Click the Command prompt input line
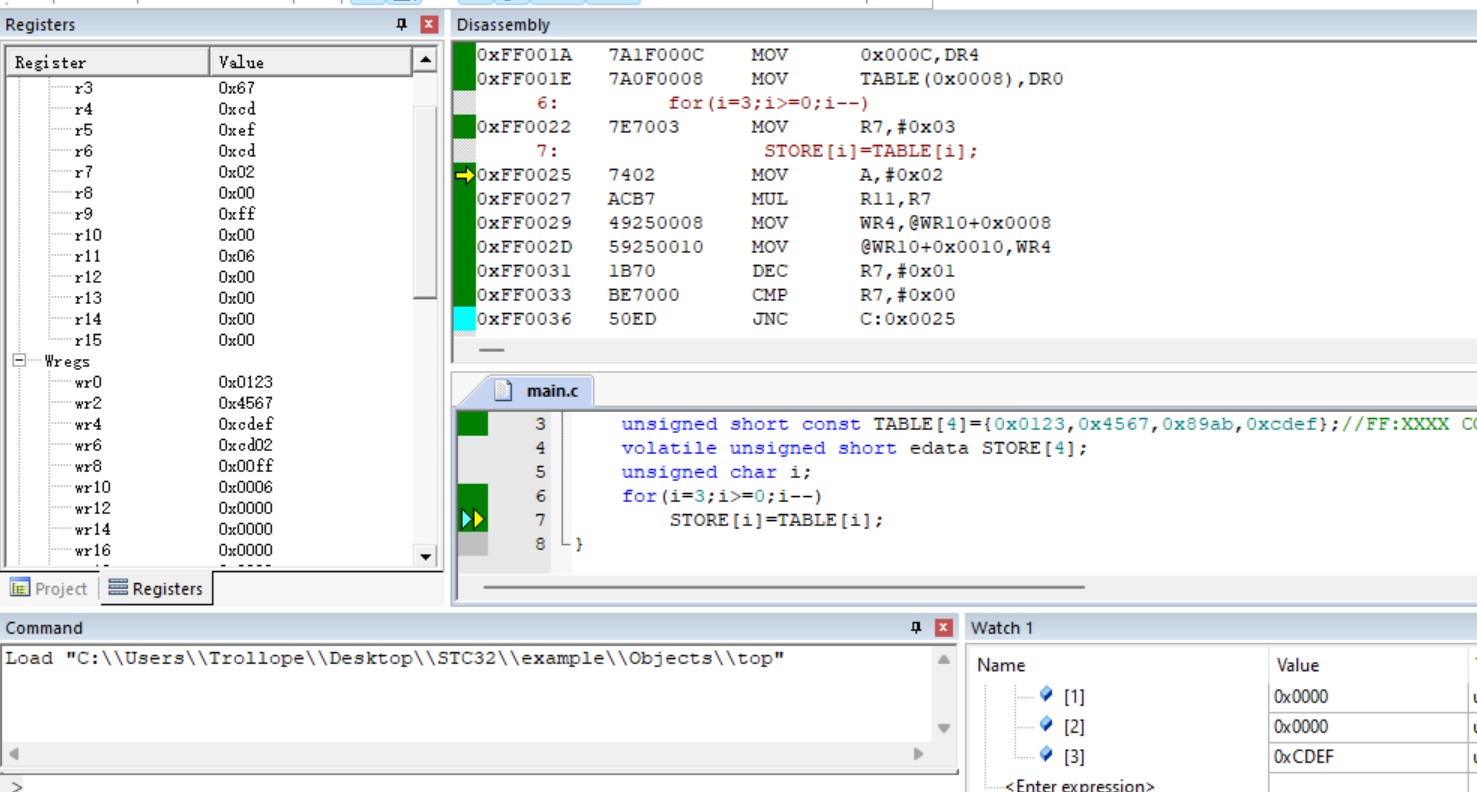Screen dimensions: 1477x792 (480, 785)
